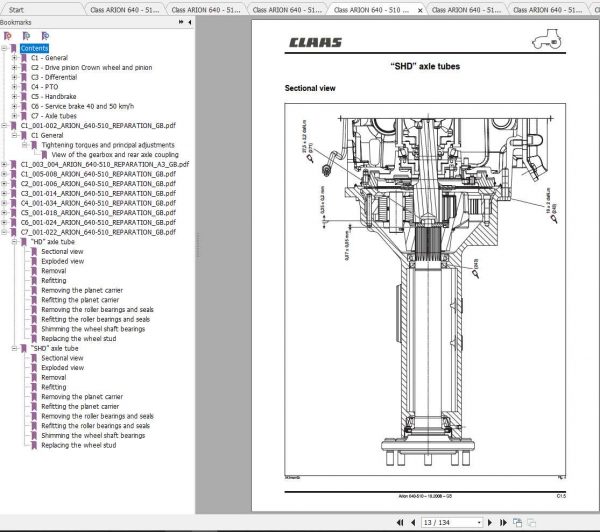Click the bookmark icon beside C1 General
The height and width of the screenshot is (532, 600).
click(x=24, y=135)
